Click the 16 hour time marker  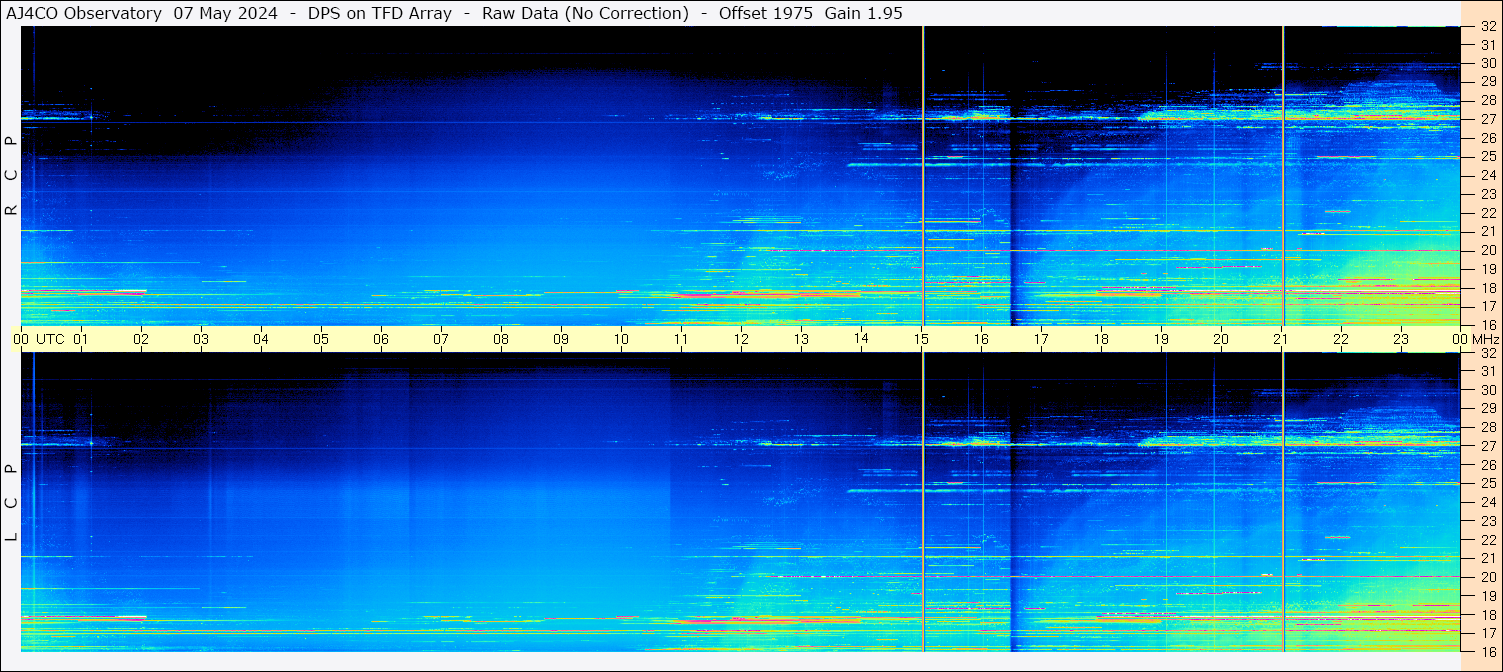click(x=981, y=339)
